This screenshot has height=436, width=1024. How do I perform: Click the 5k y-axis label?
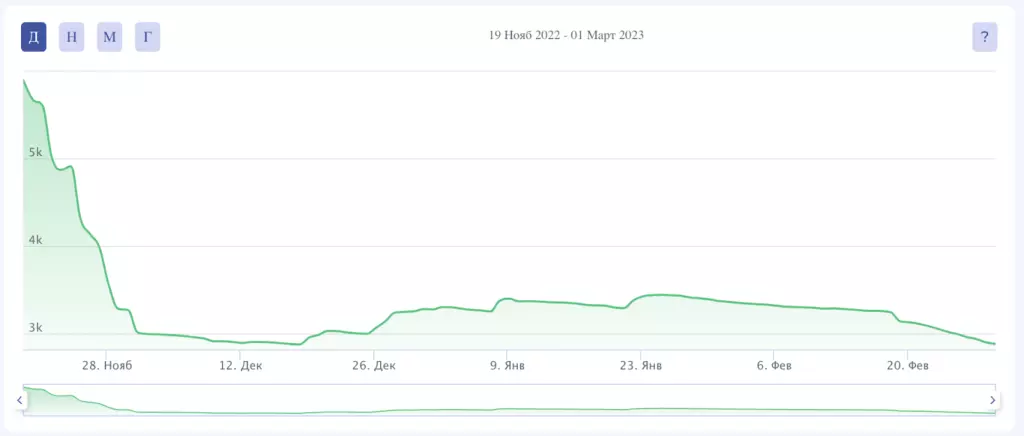coord(35,153)
